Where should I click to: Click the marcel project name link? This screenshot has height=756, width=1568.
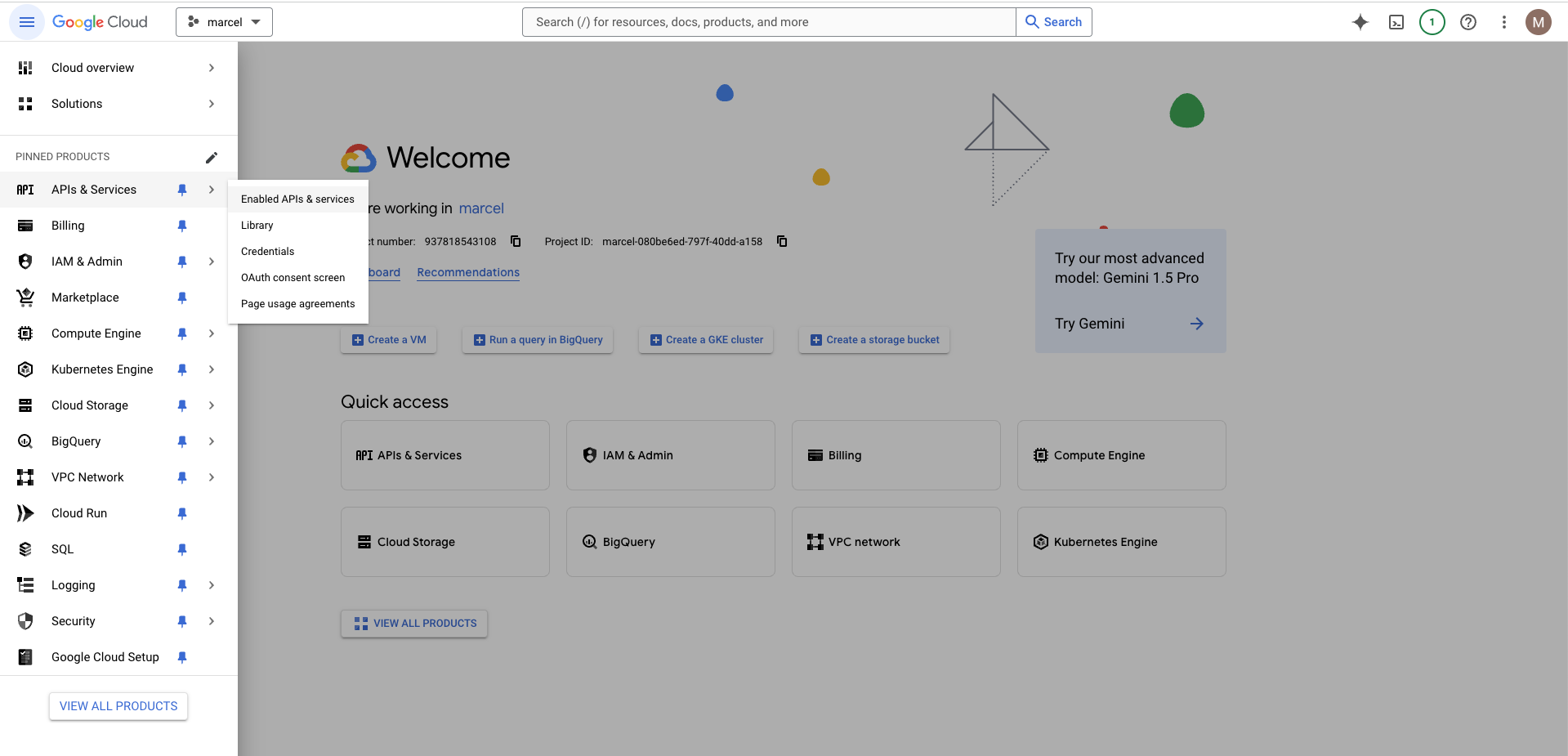pyautogui.click(x=481, y=208)
